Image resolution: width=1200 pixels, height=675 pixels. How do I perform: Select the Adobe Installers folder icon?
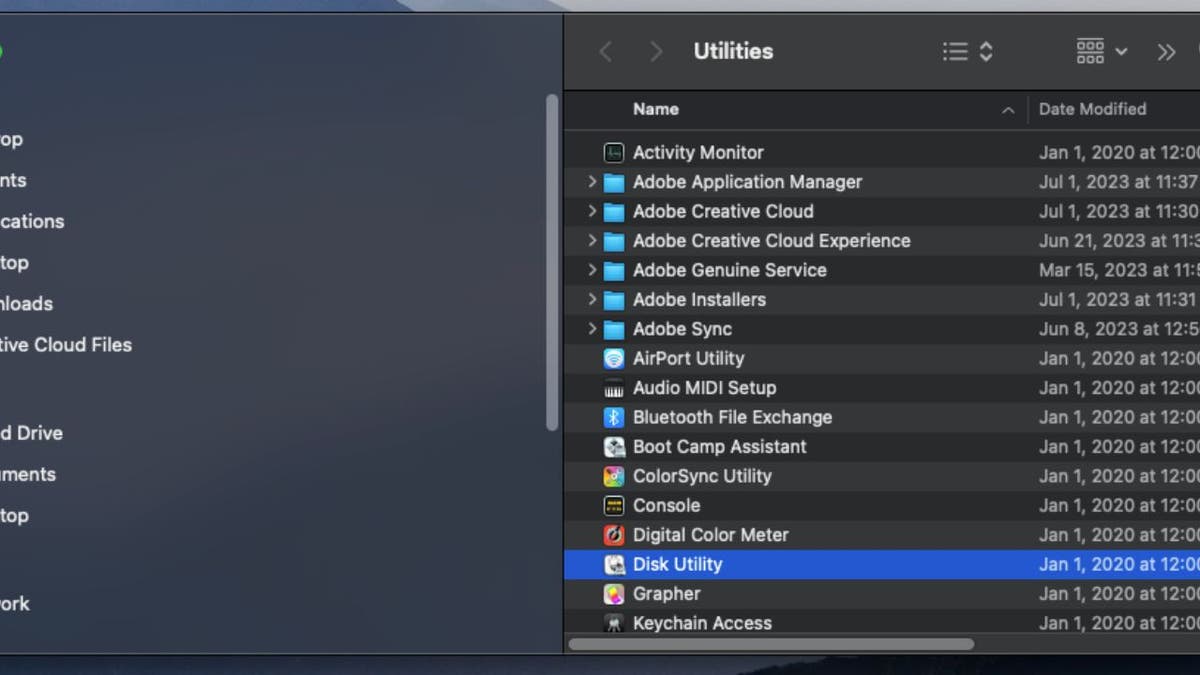tap(614, 300)
